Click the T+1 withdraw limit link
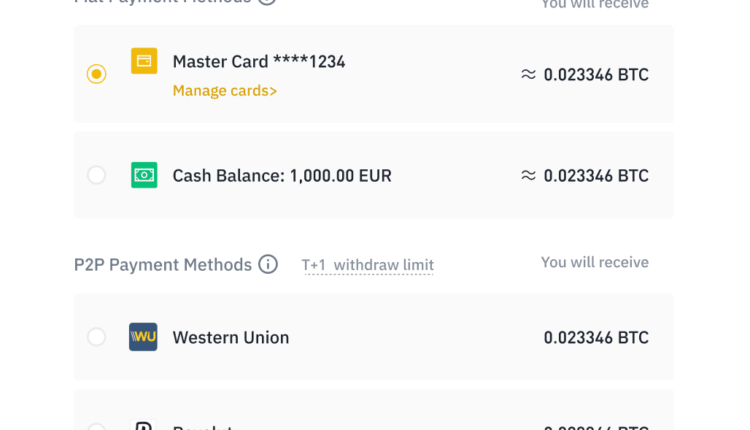 point(368,265)
